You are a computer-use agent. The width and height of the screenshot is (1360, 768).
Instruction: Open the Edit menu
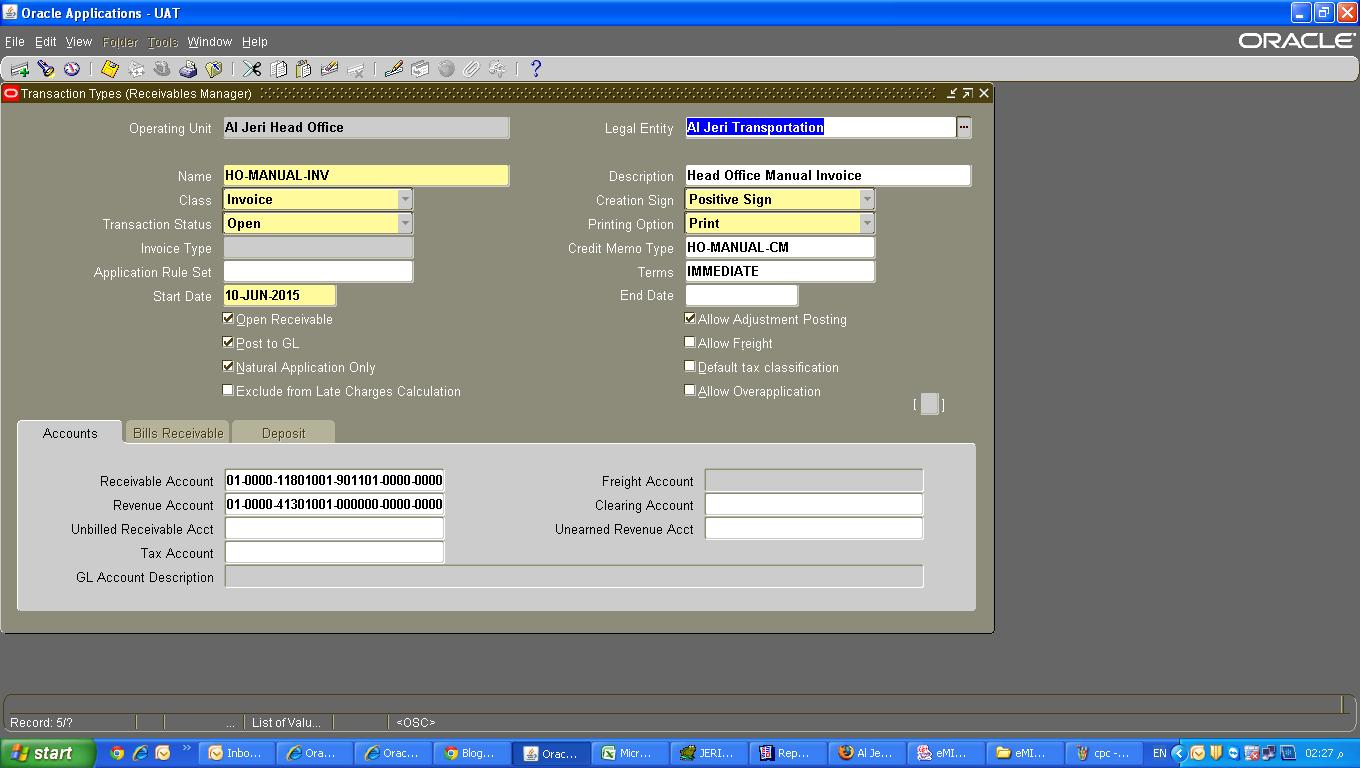[46, 42]
